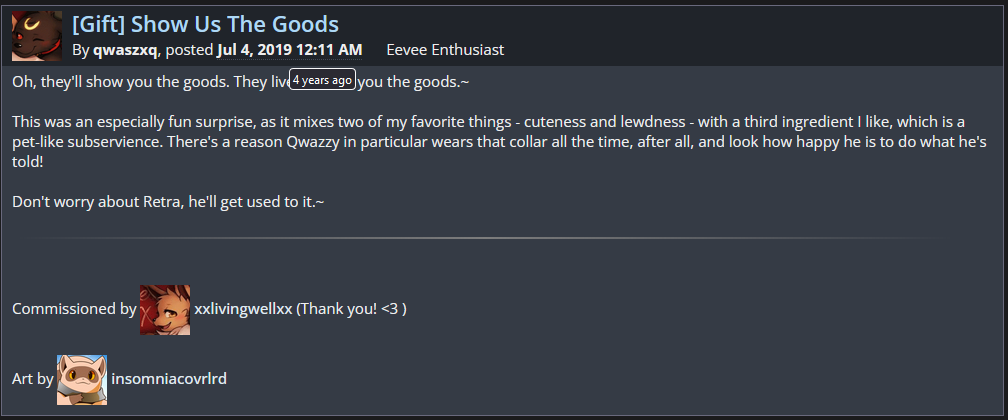Click the "Commissioned by" label

74,309
